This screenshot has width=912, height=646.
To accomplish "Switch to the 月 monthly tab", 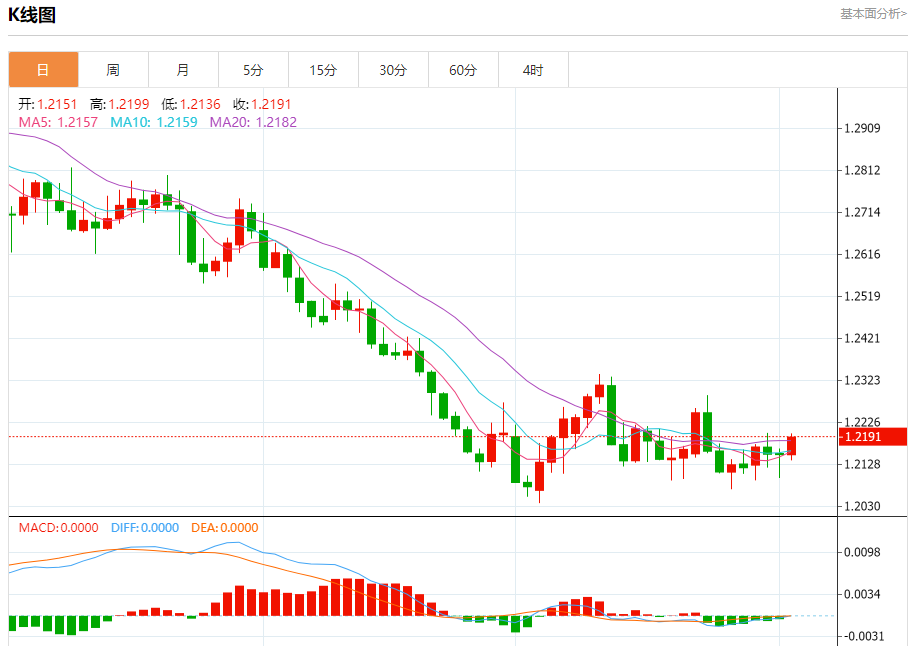I will 183,70.
